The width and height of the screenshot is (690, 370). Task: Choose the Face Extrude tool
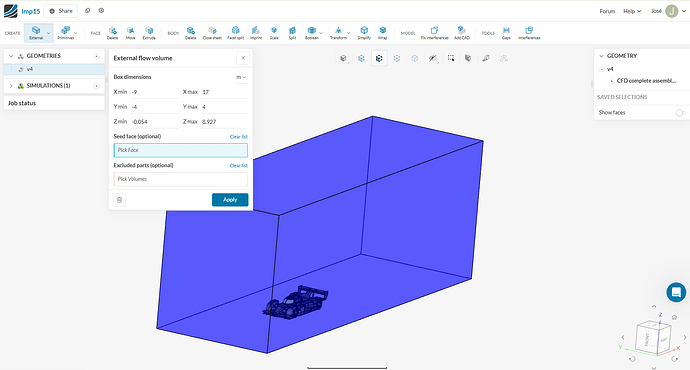click(149, 33)
